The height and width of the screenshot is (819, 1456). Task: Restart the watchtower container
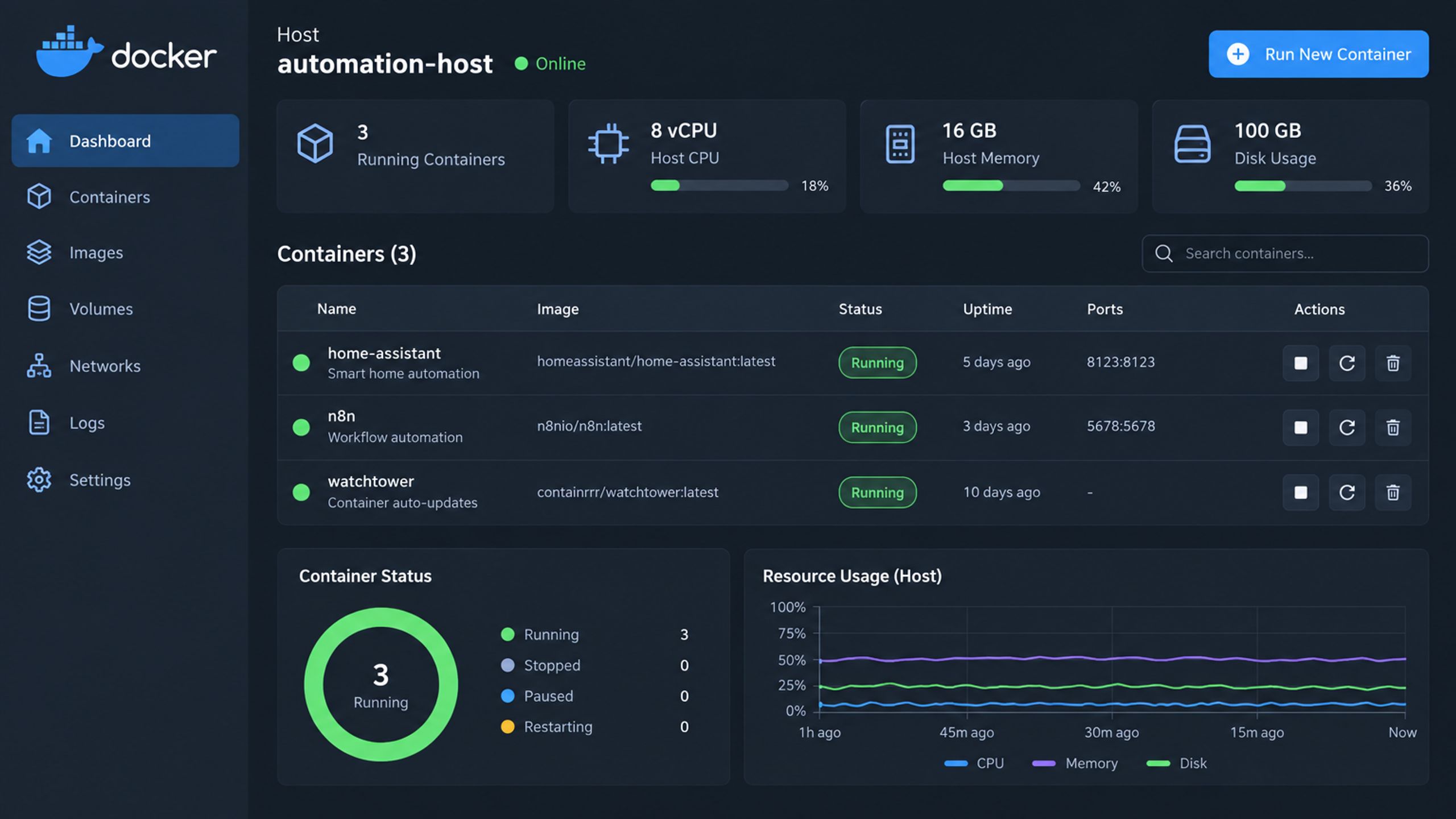1347,492
